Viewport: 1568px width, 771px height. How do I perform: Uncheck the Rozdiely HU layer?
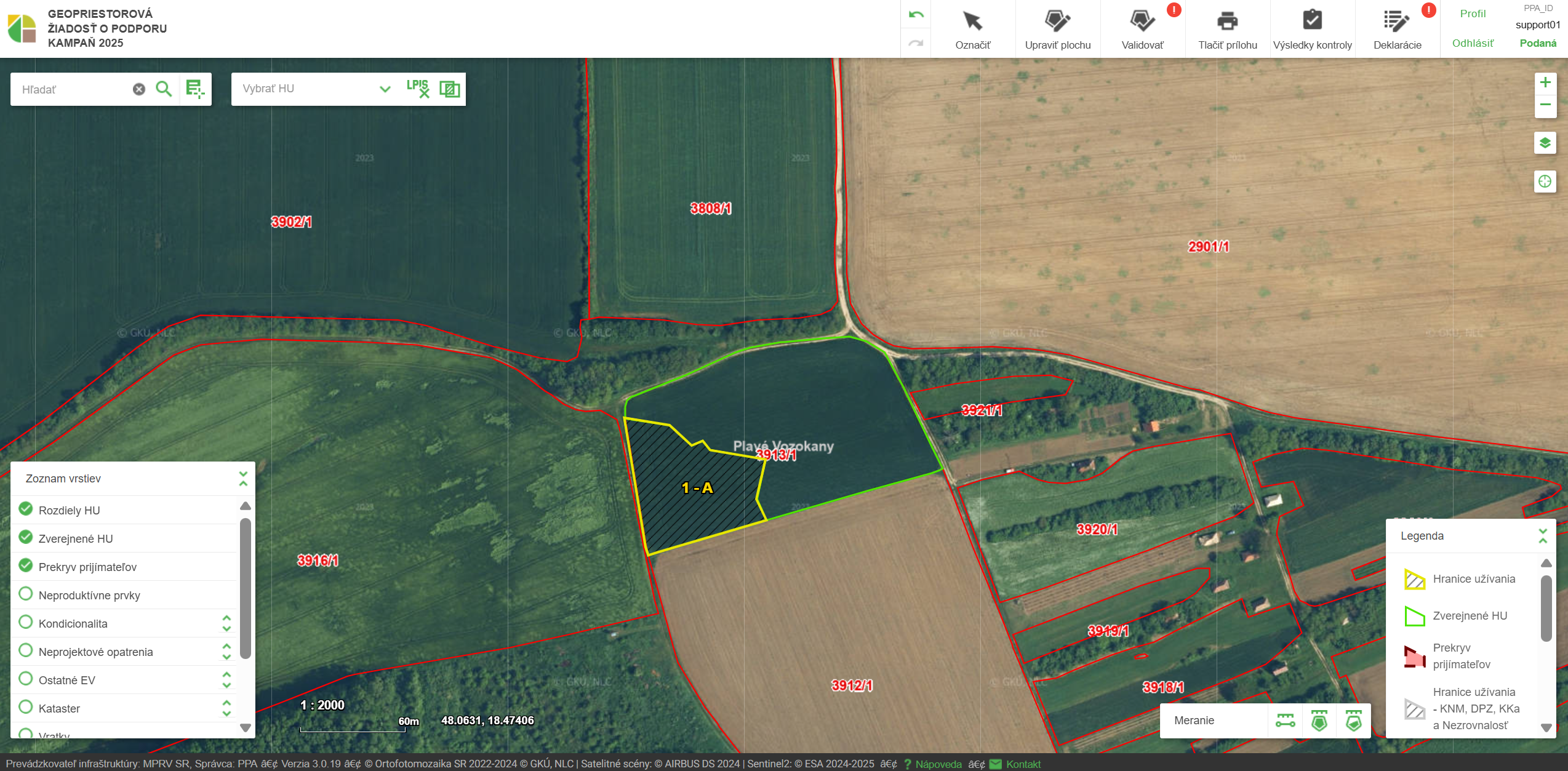pyautogui.click(x=26, y=509)
